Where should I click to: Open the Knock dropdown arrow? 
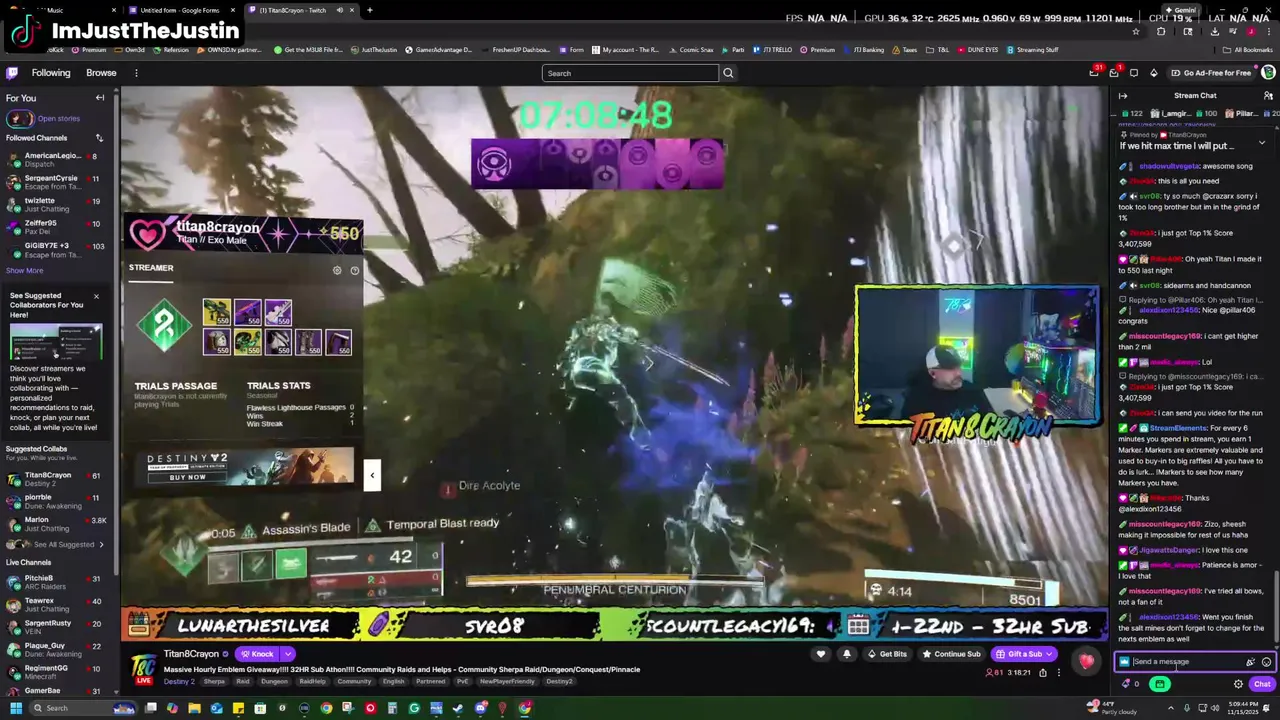click(x=288, y=654)
